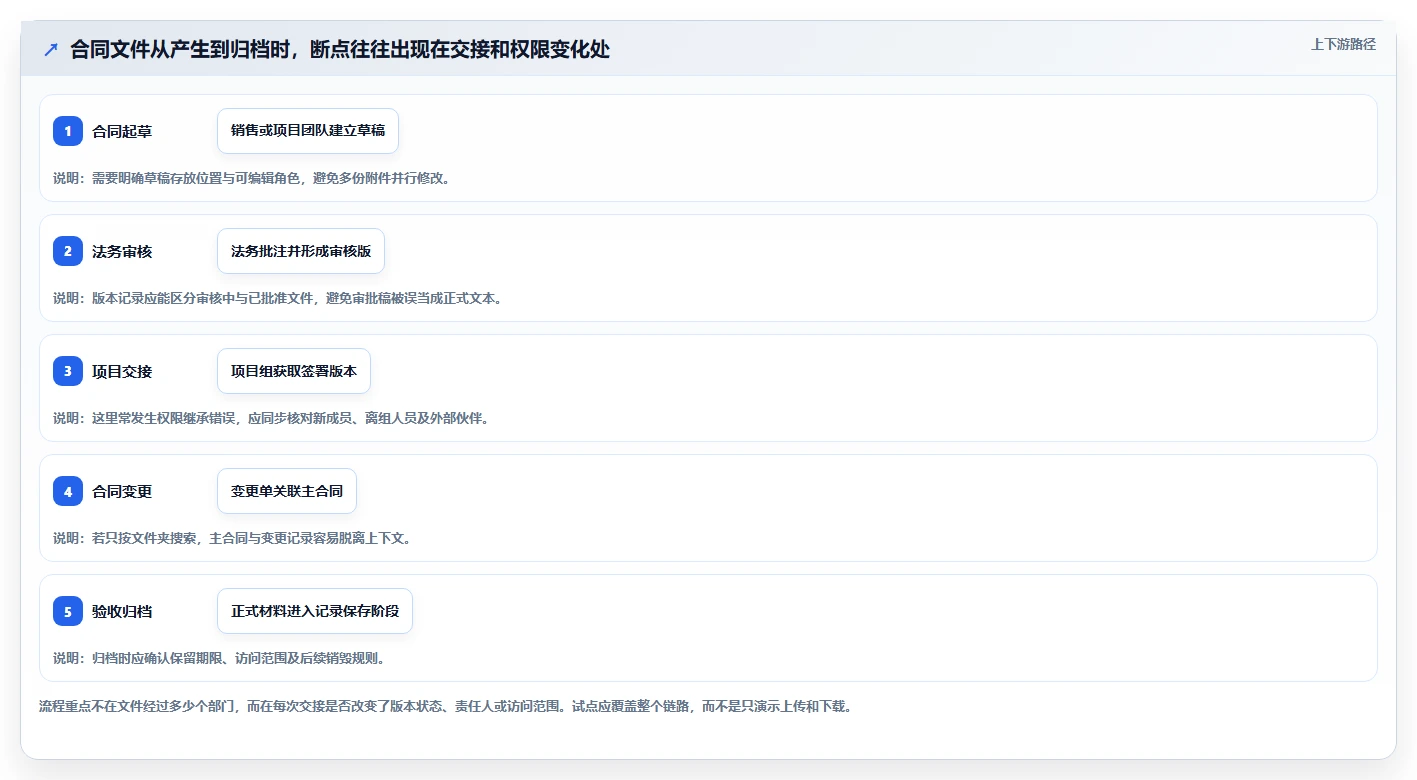Click the 销售或项目团队建立草稿 chip
This screenshot has height=780, width=1417.
coord(308,131)
